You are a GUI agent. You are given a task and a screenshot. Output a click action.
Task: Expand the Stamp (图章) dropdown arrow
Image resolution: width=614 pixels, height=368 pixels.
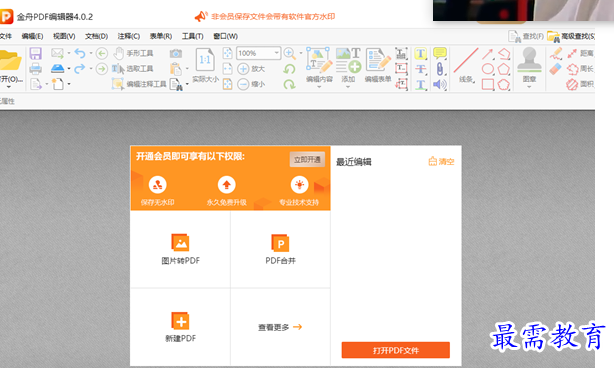[529, 87]
